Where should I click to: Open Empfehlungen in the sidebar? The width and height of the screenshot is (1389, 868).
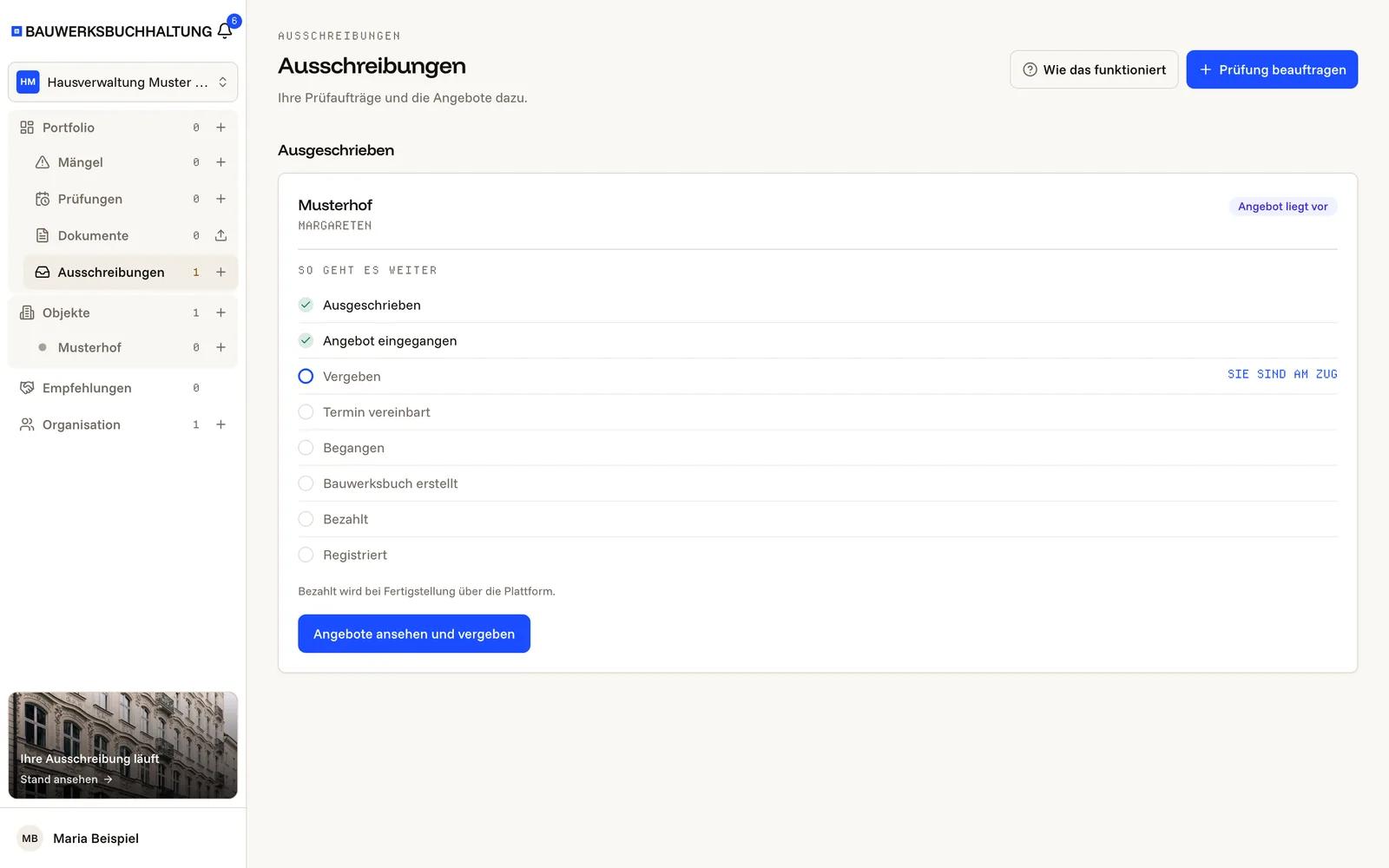click(87, 388)
